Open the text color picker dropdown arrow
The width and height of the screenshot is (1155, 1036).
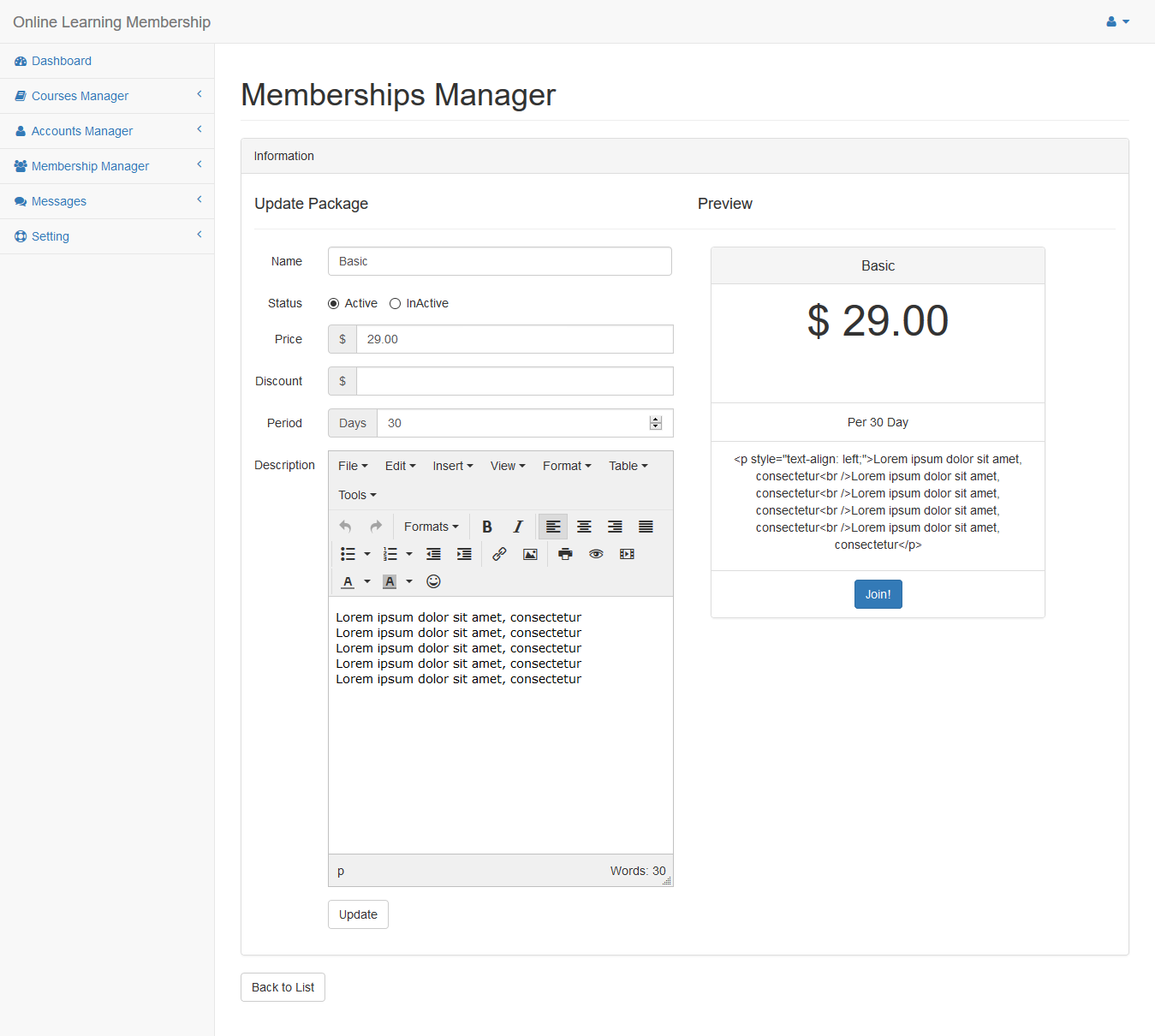click(x=367, y=581)
